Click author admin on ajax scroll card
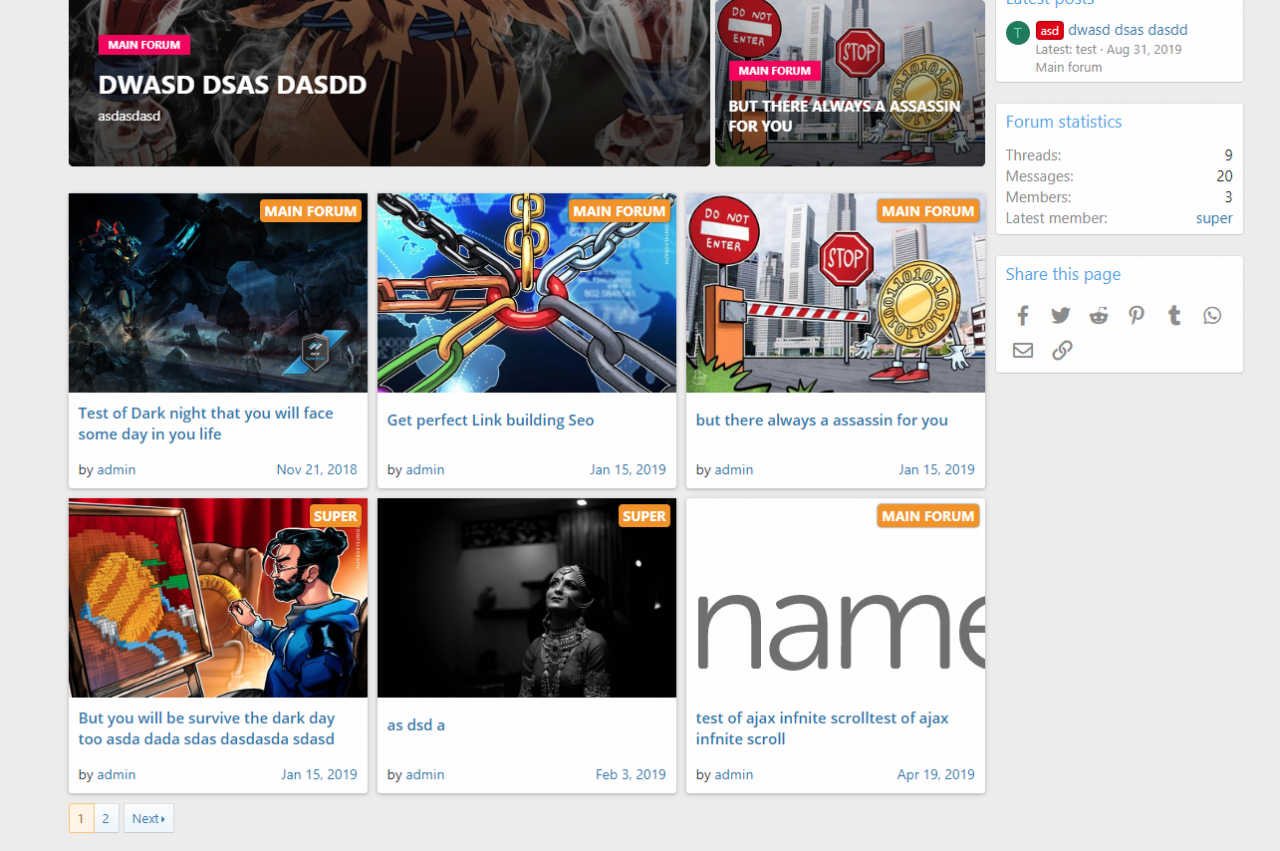 point(734,774)
